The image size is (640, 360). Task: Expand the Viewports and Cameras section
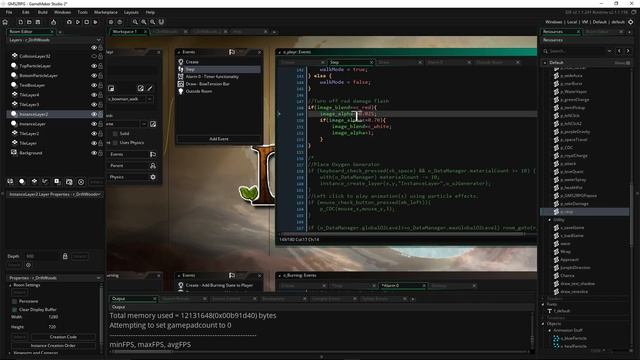pyautogui.click(x=10, y=353)
